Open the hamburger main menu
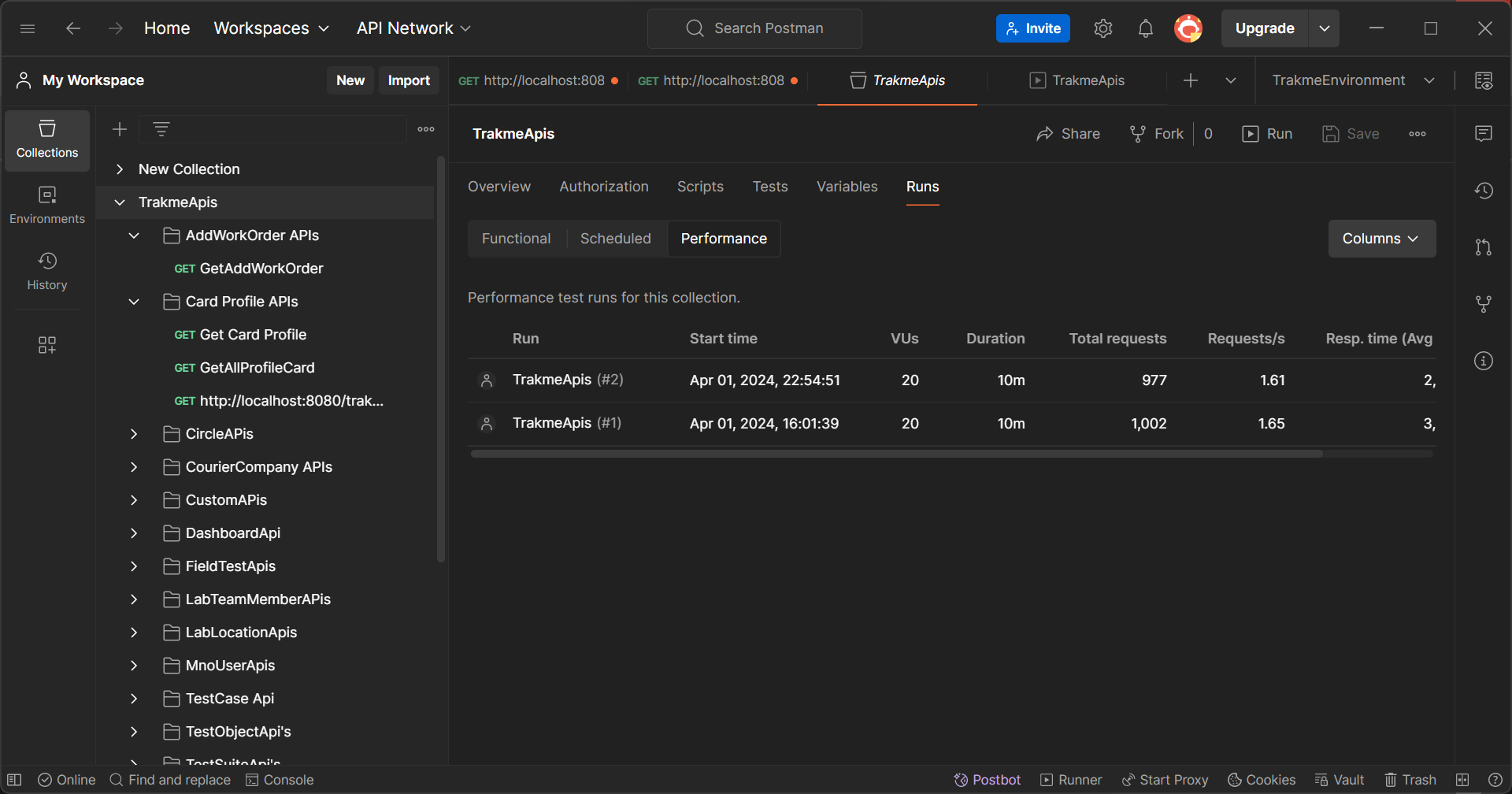The height and width of the screenshot is (794, 1512). (x=28, y=28)
